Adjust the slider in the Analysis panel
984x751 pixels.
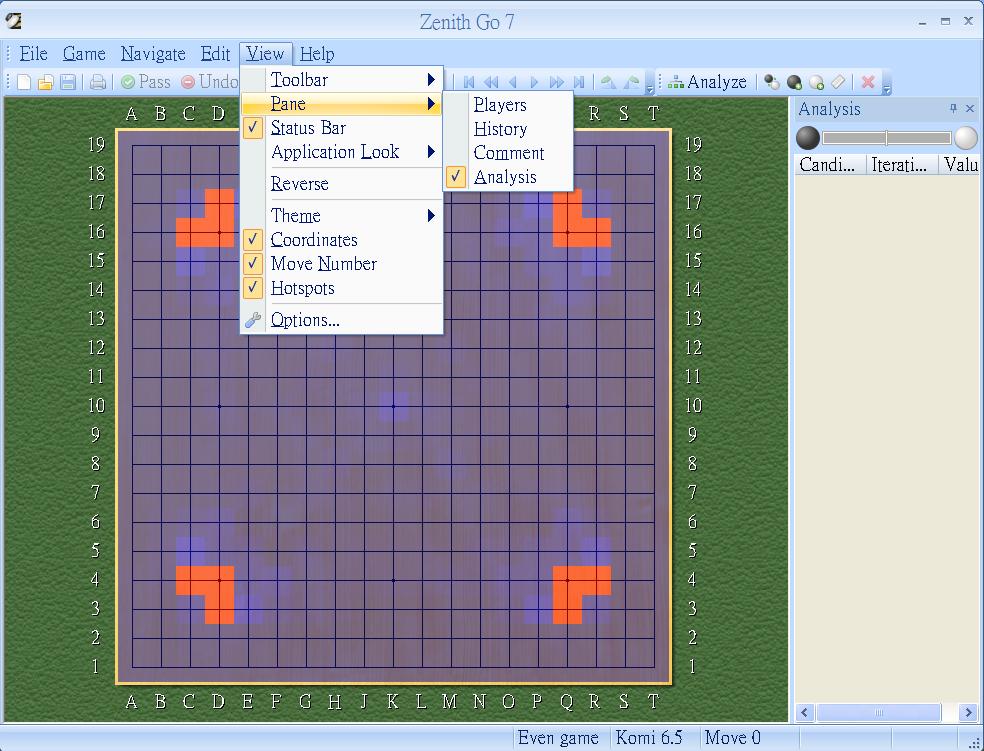885,138
